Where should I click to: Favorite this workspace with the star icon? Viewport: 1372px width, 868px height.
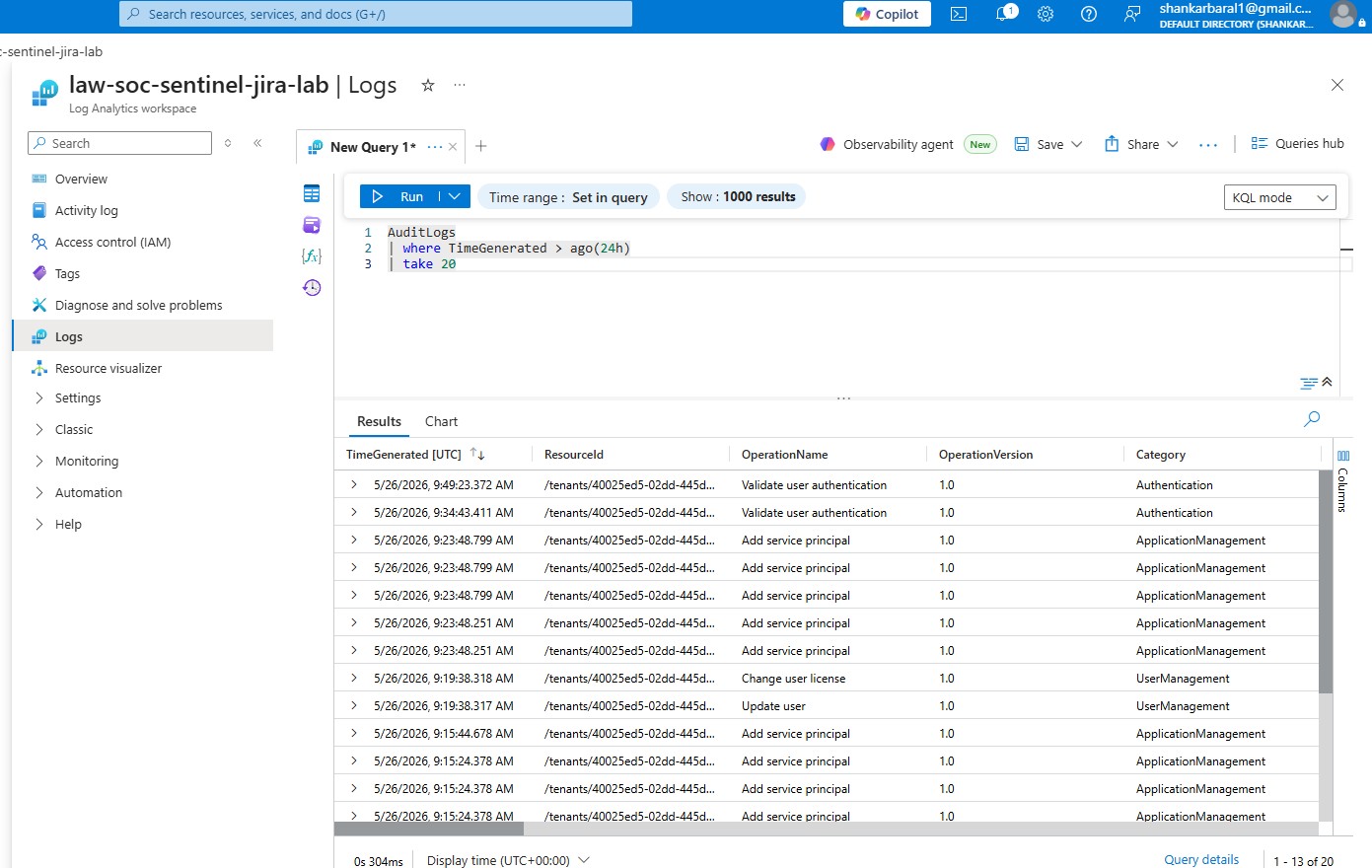click(x=428, y=85)
